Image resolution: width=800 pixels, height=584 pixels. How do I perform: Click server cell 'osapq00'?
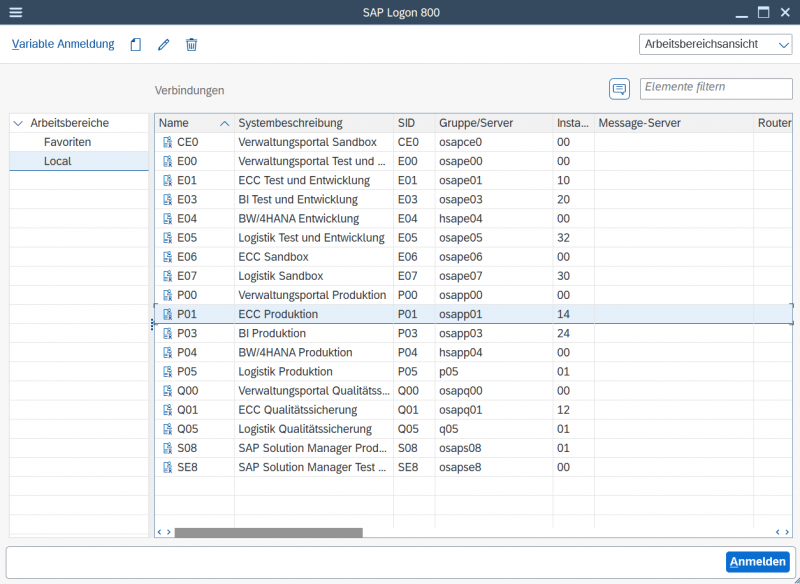coord(461,391)
